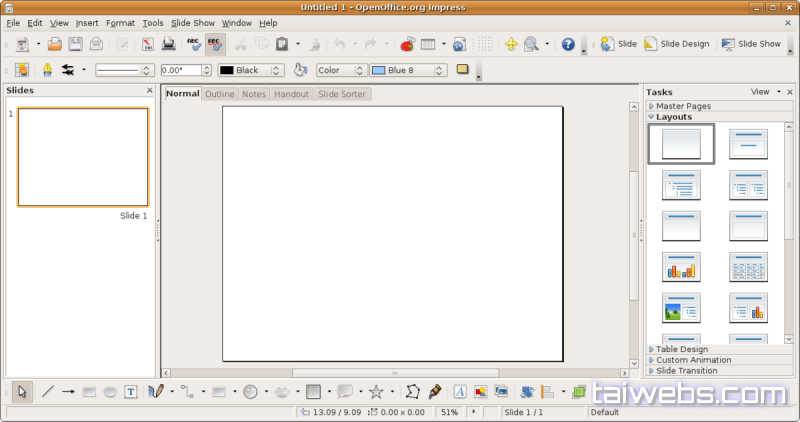Open the Fontwork Gallery
The width and height of the screenshot is (800, 422).
click(x=460, y=392)
